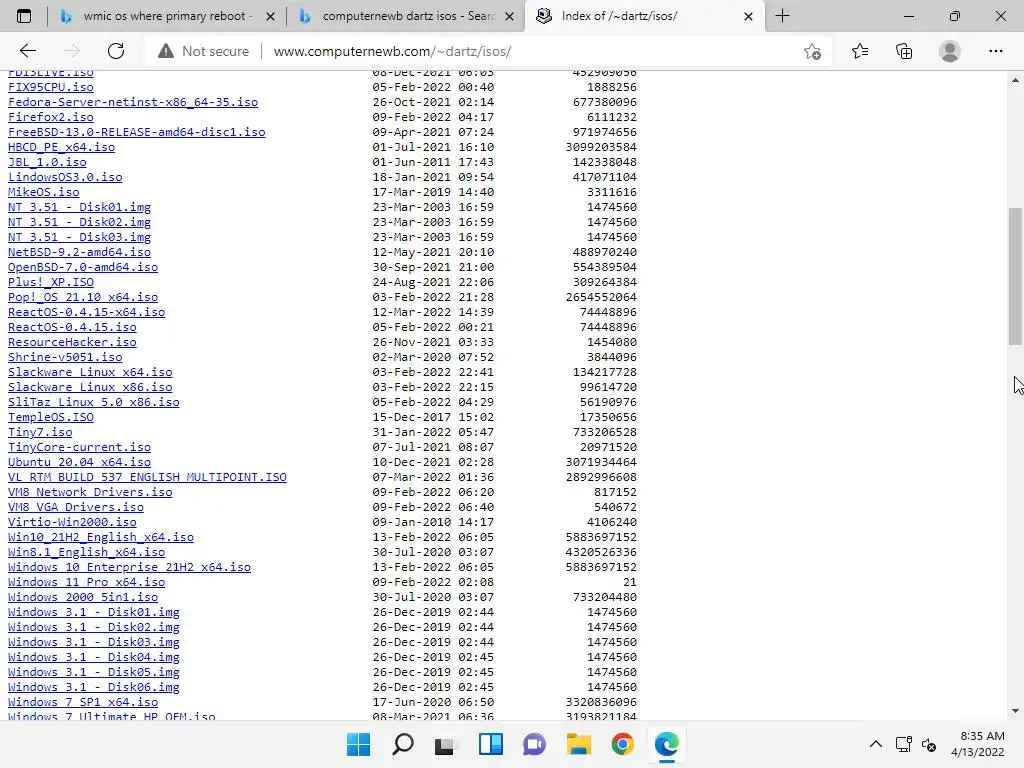This screenshot has height=768, width=1024.
Task: Open TinyCore-current.iso link
Action: [79, 447]
